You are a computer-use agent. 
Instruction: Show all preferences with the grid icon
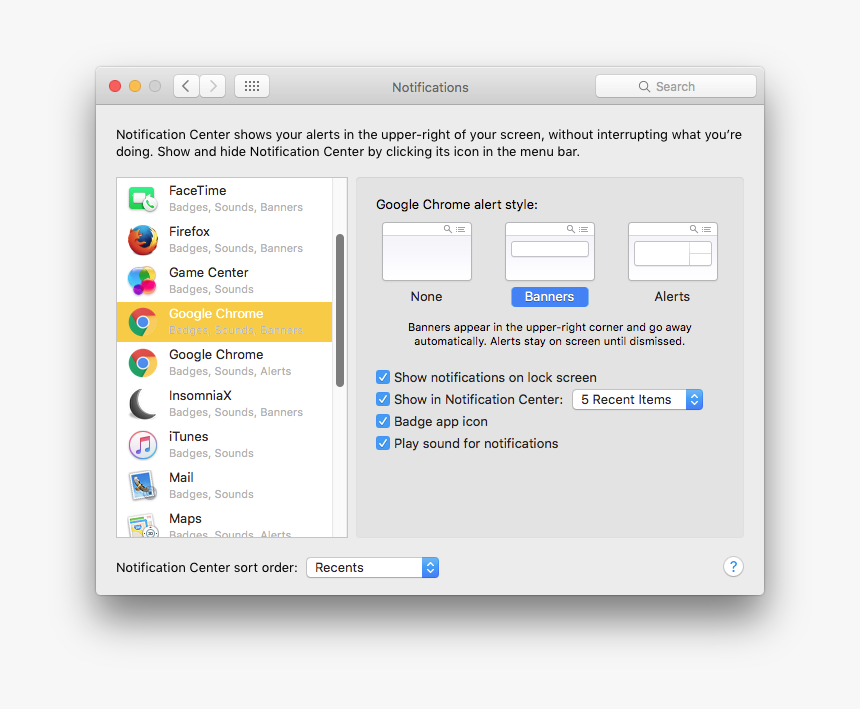click(252, 86)
